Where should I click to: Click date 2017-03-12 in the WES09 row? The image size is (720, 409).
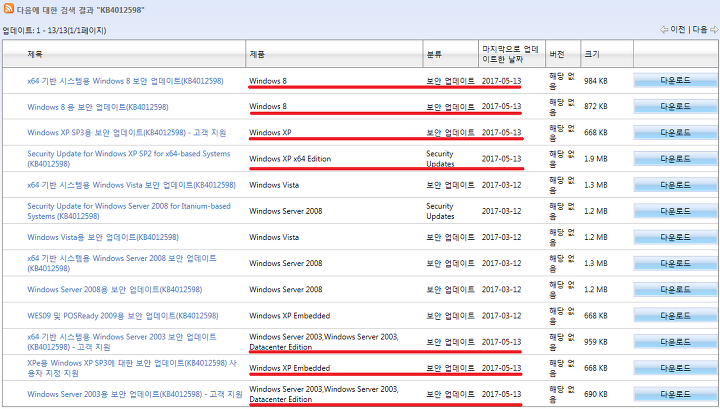pos(501,316)
